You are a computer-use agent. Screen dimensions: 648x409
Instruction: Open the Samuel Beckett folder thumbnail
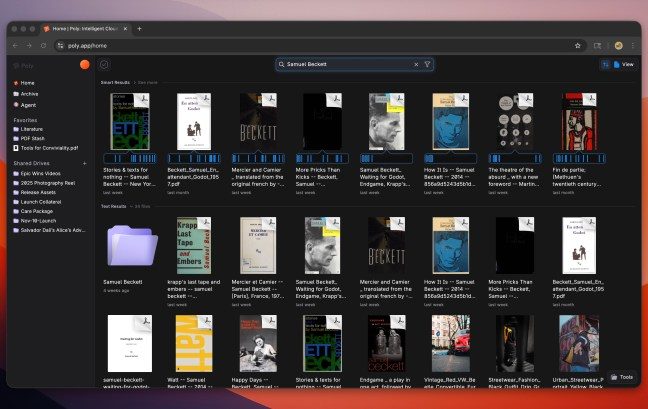[x=131, y=245]
